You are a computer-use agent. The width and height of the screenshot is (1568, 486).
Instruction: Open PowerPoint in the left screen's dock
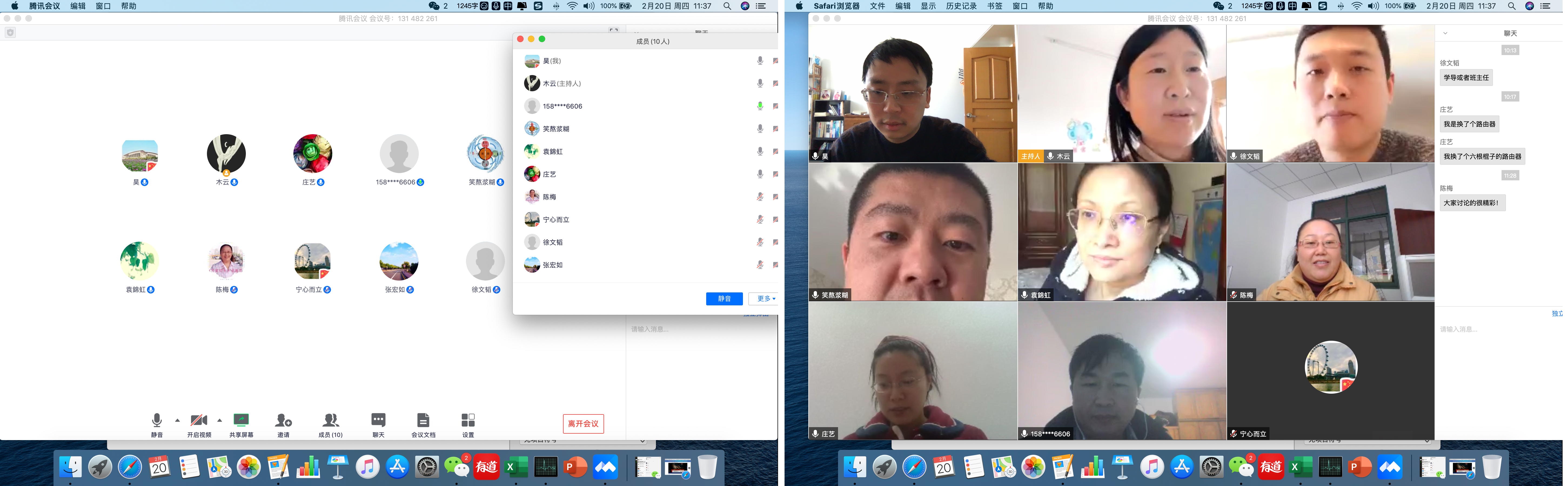coord(575,467)
